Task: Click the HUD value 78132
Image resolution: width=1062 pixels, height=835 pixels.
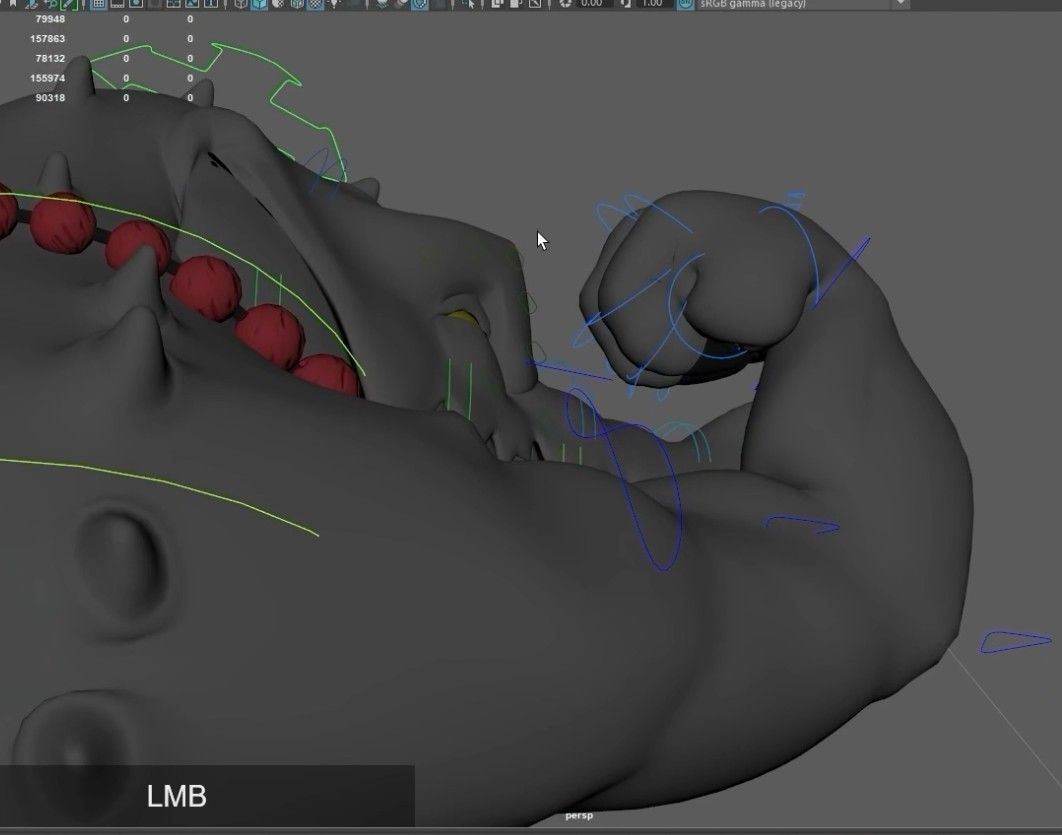Action: (50, 58)
